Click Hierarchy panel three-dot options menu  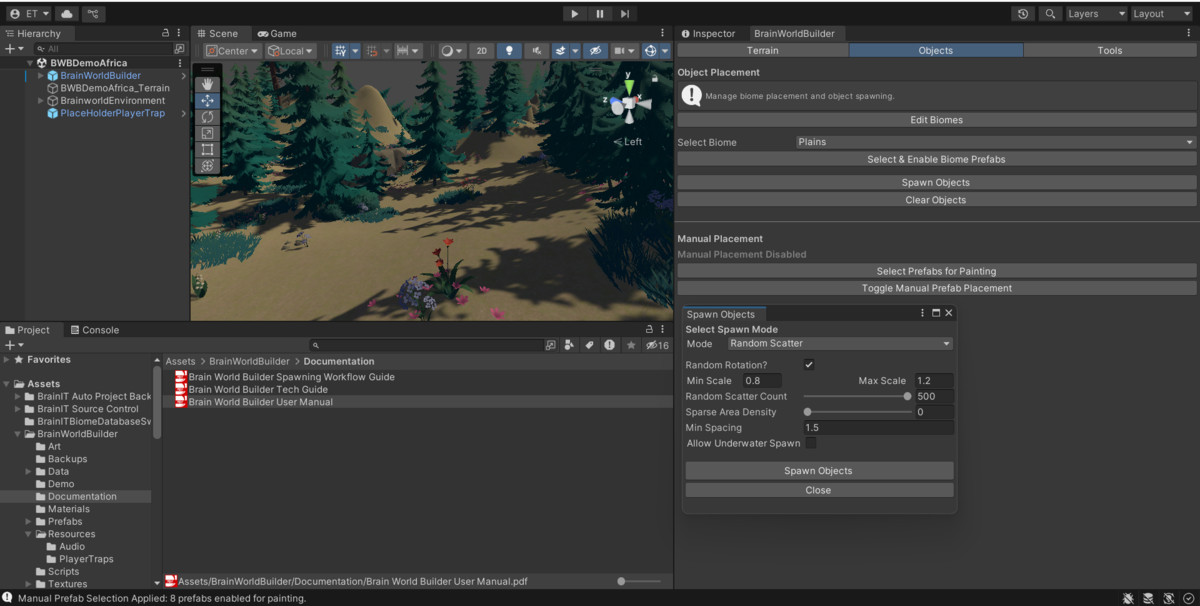[x=179, y=33]
